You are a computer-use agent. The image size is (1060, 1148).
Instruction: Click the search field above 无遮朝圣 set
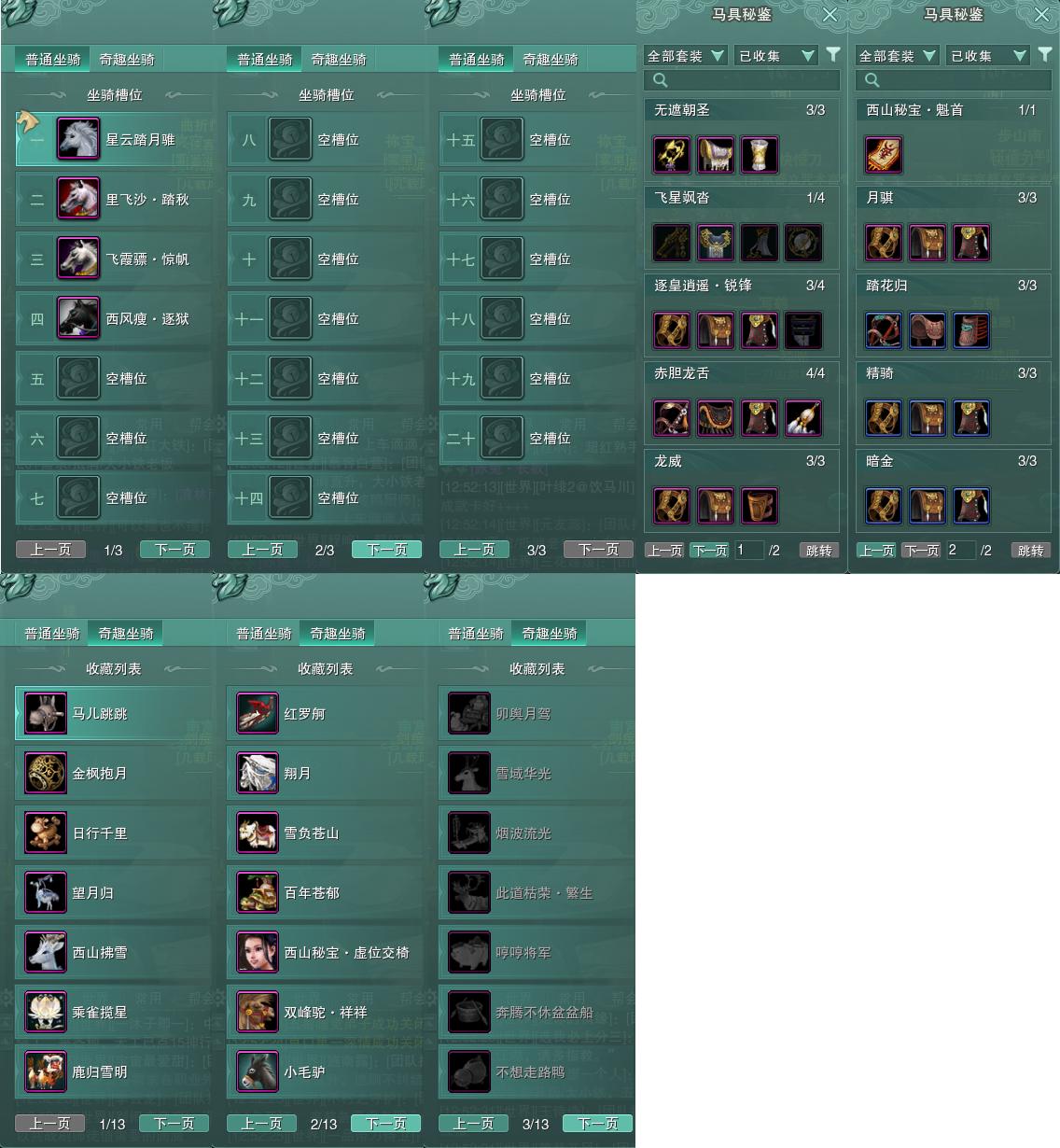pyautogui.click(x=742, y=80)
